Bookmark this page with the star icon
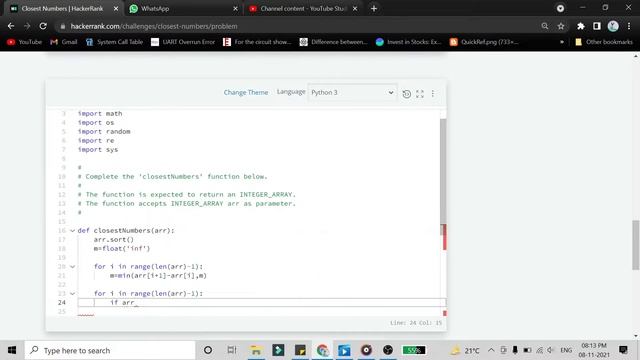 [x=561, y=26]
